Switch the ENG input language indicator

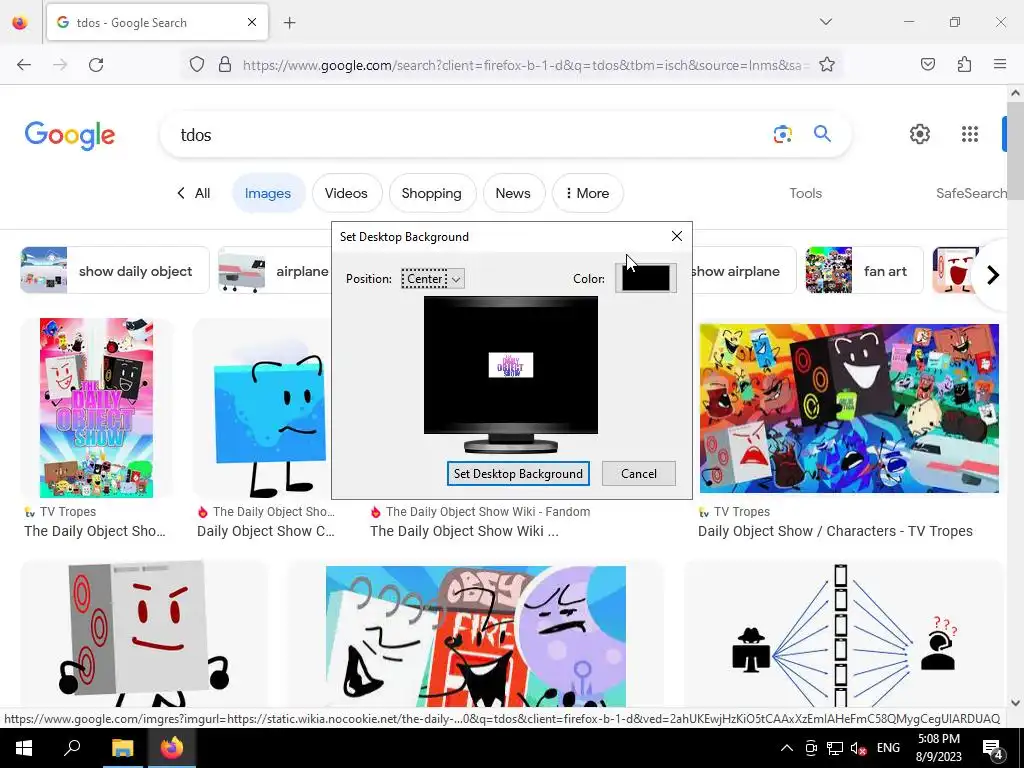tap(888, 748)
